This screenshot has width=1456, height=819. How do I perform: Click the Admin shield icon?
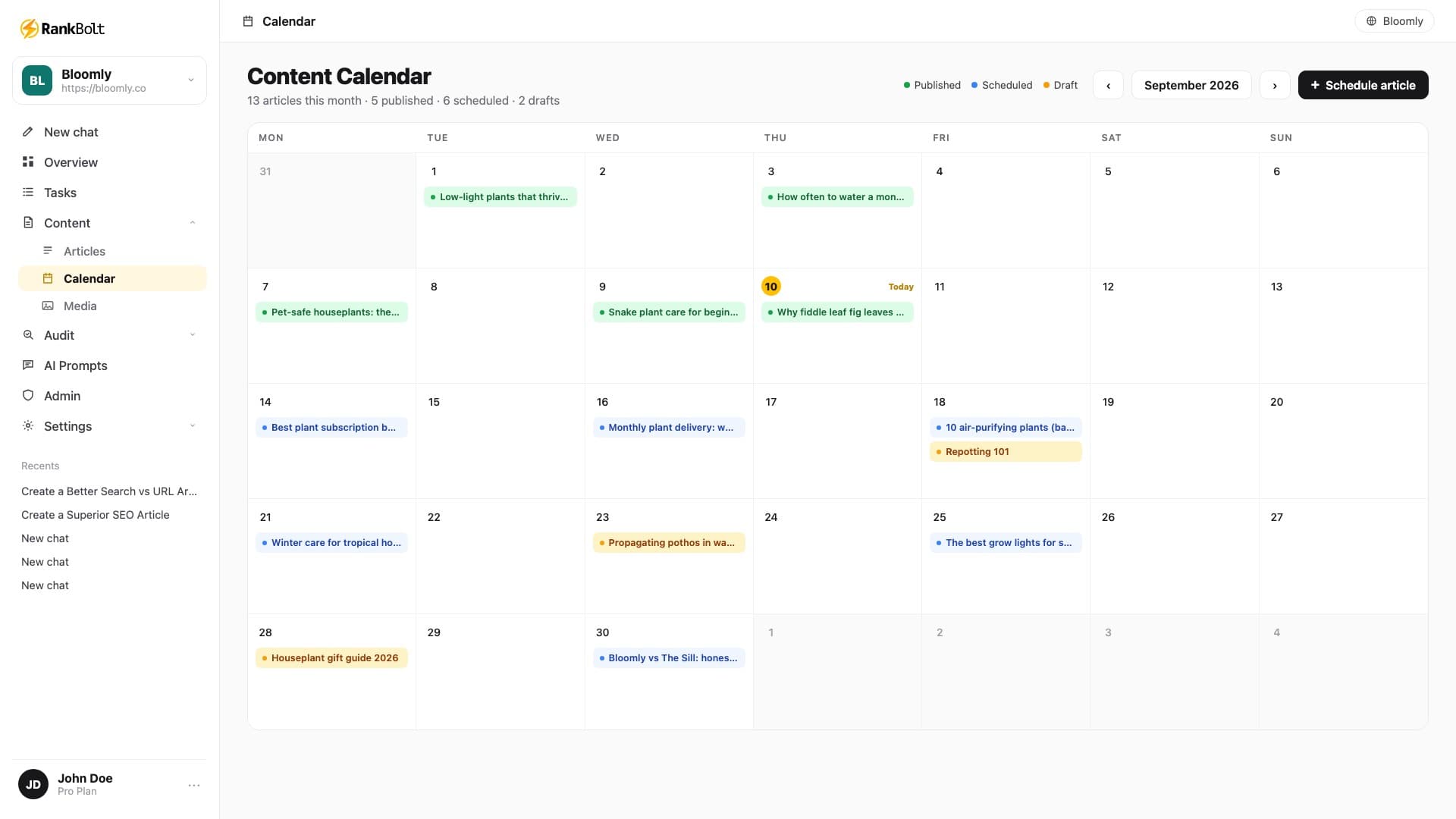[x=28, y=395]
